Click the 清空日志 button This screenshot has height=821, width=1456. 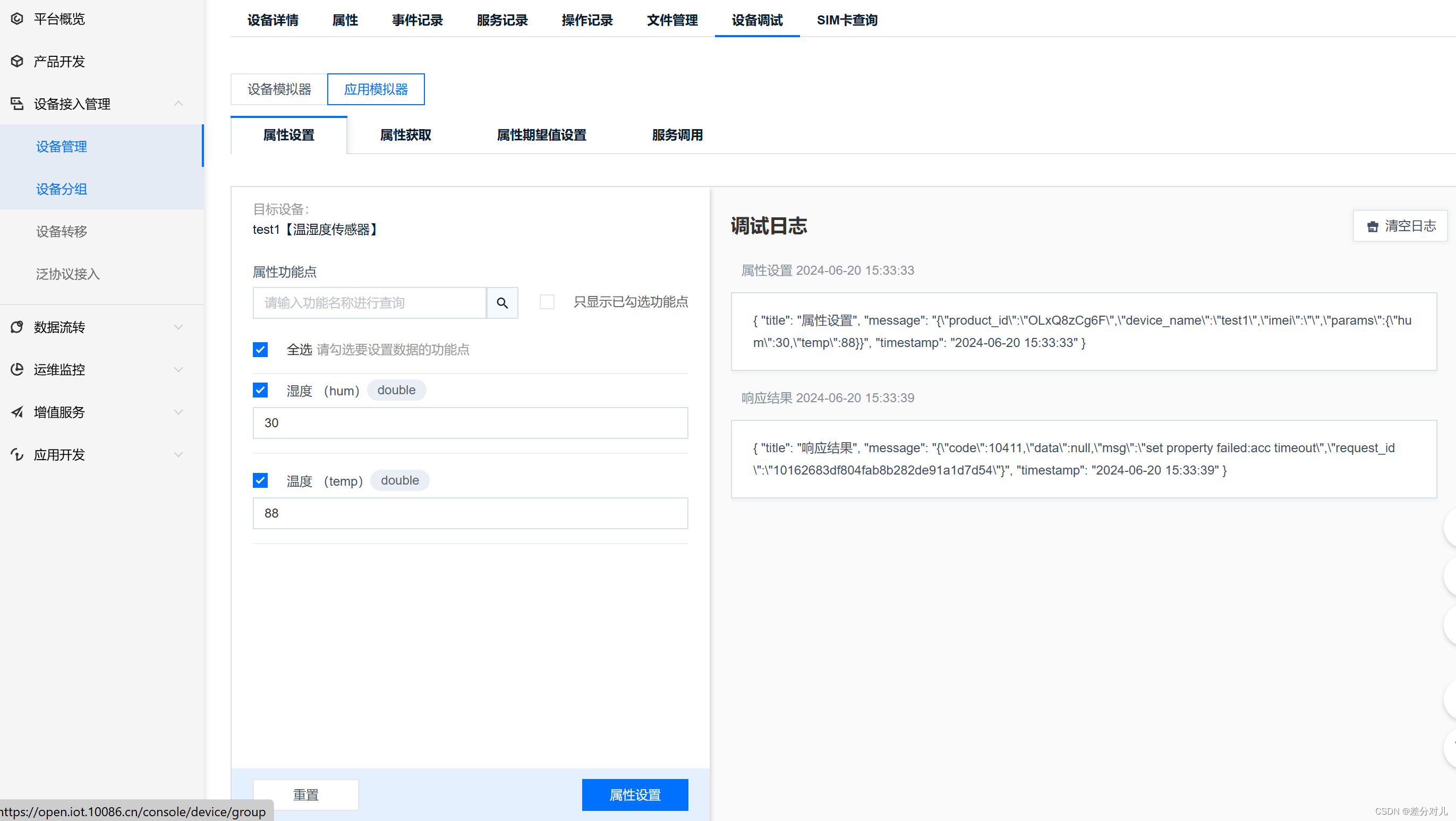(x=1400, y=226)
